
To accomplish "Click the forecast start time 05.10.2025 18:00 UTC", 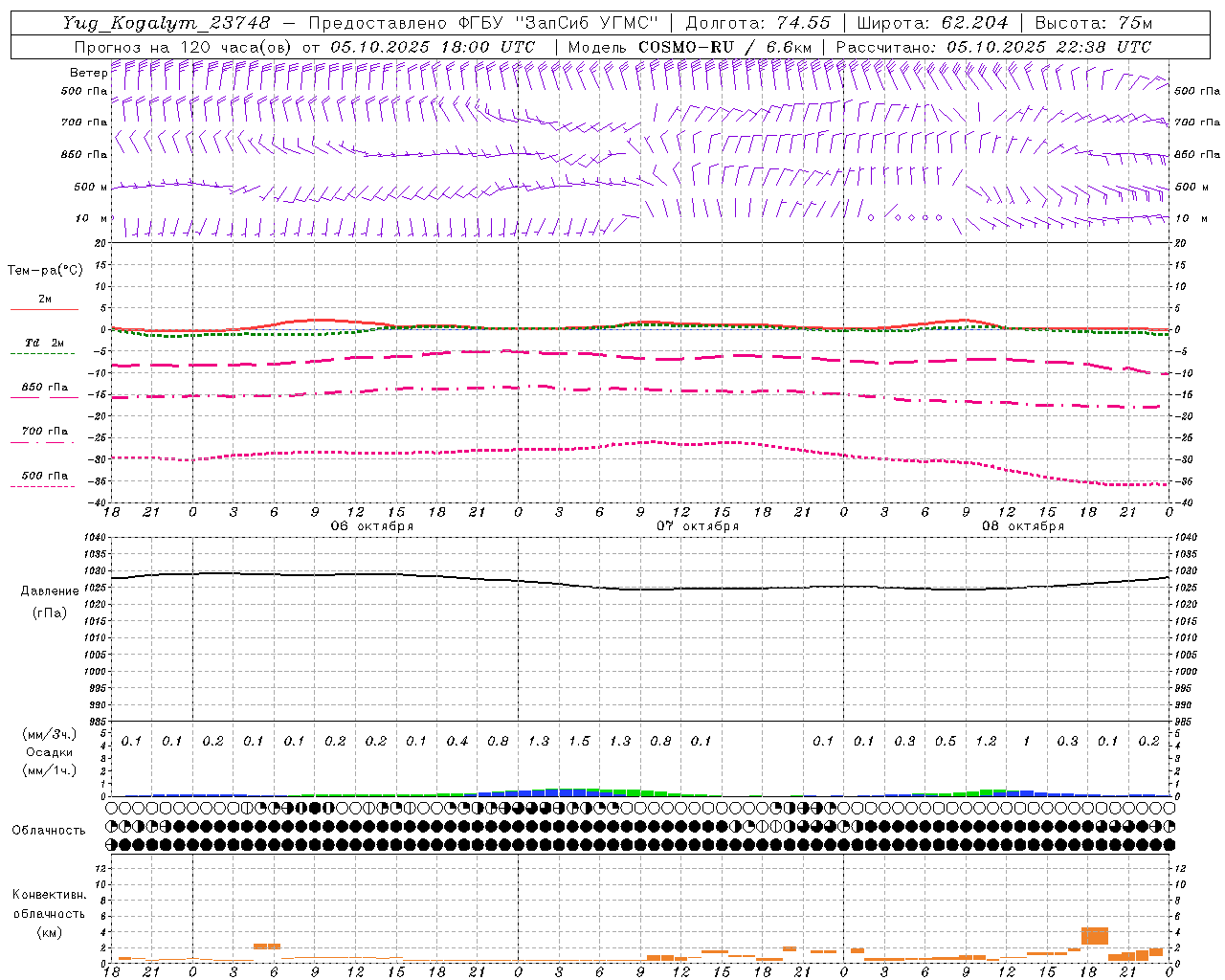I will coord(433,47).
